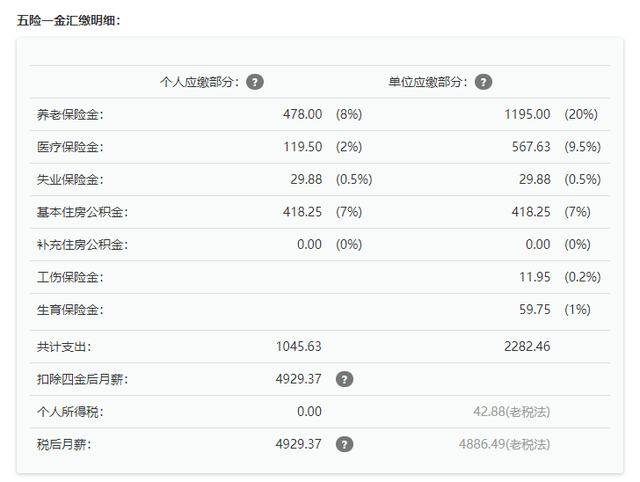Image resolution: width=640 pixels, height=482 pixels.
Task: Select personal supplementary fund 0.00 (0%)
Action: (329, 244)
